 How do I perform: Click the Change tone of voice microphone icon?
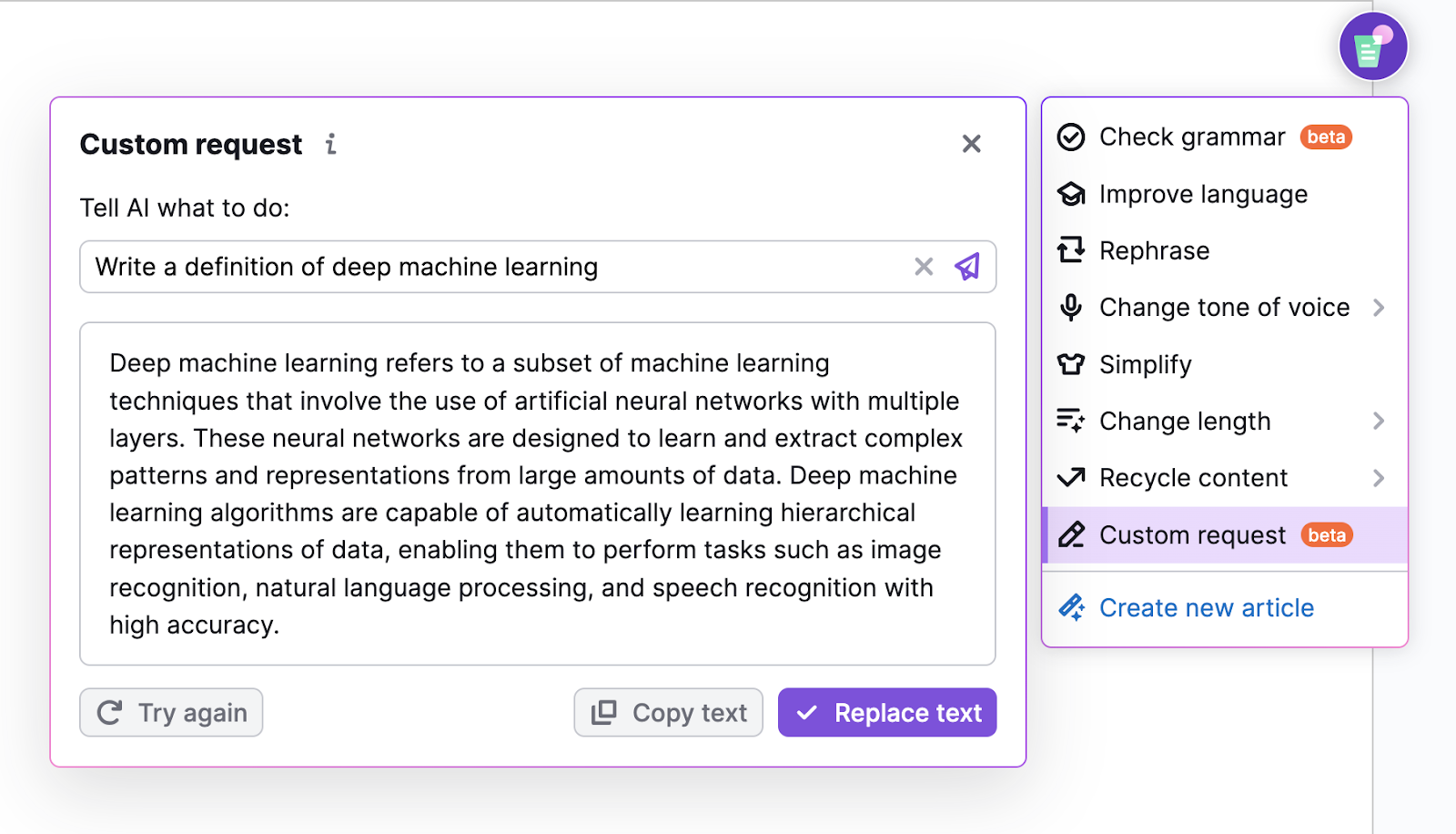[1071, 308]
